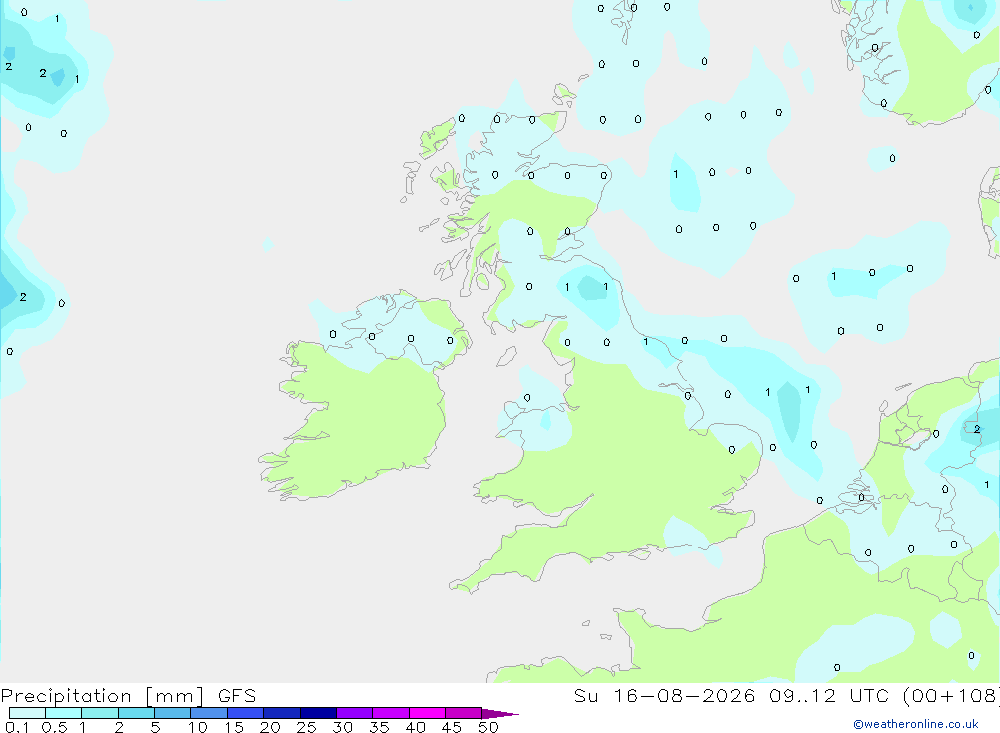Click the 2 to 5 mm legend swatch
The height and width of the screenshot is (733, 1000).
point(136,713)
